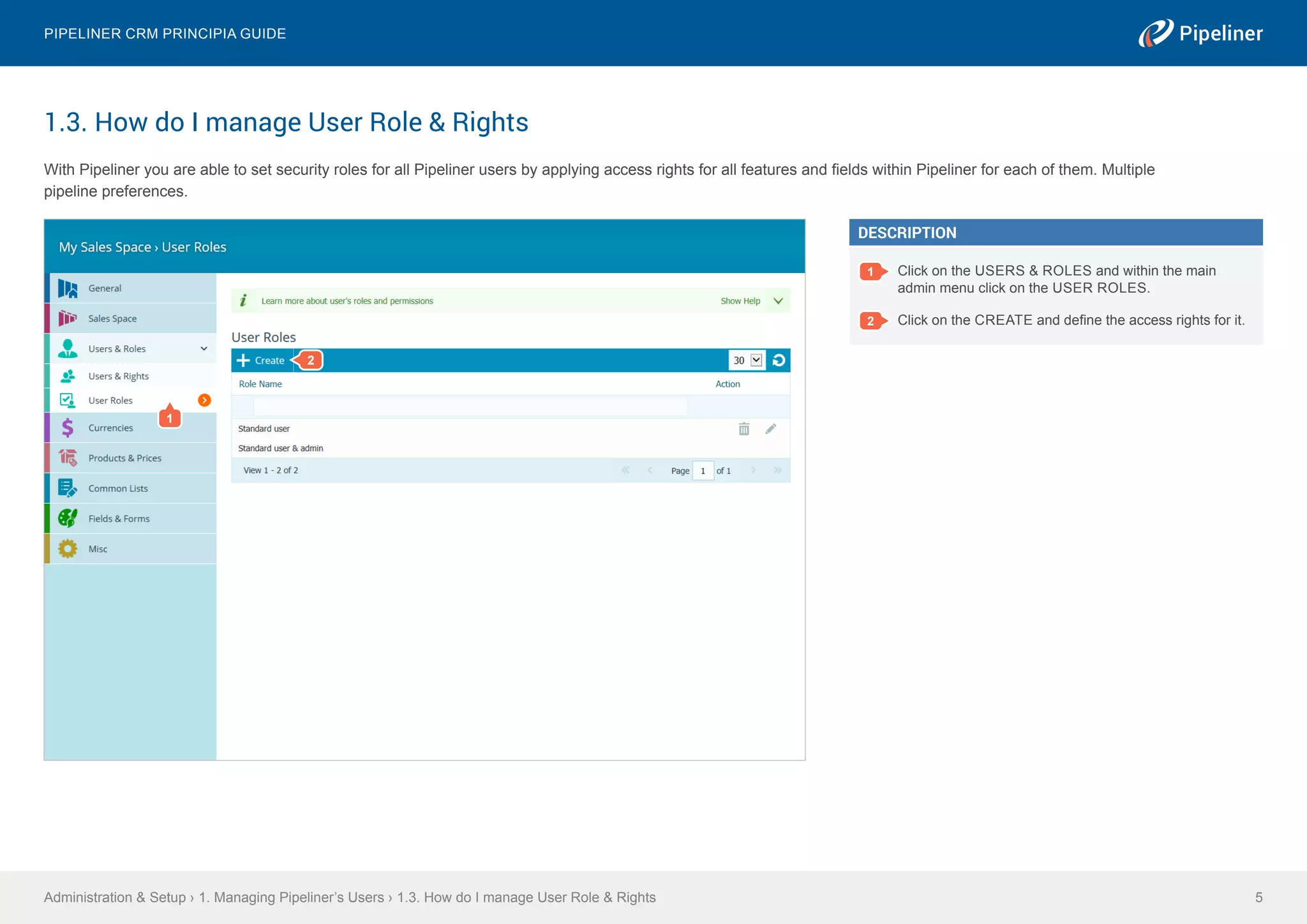Click the Action column header

click(x=728, y=384)
